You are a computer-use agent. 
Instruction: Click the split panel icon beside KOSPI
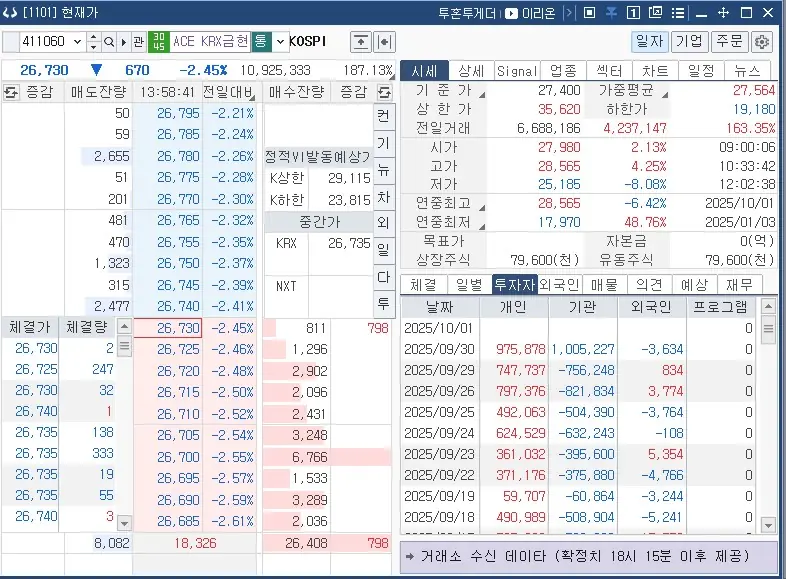382,42
